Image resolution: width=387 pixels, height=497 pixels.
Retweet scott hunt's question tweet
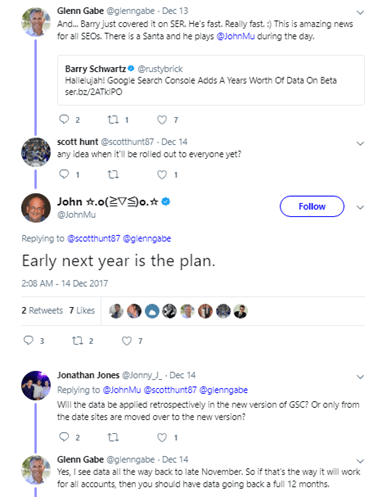click(x=113, y=174)
